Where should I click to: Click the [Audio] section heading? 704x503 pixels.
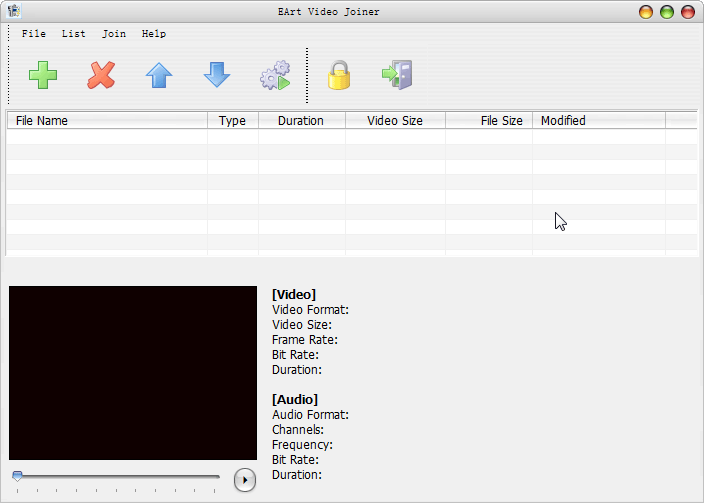tap(295, 400)
